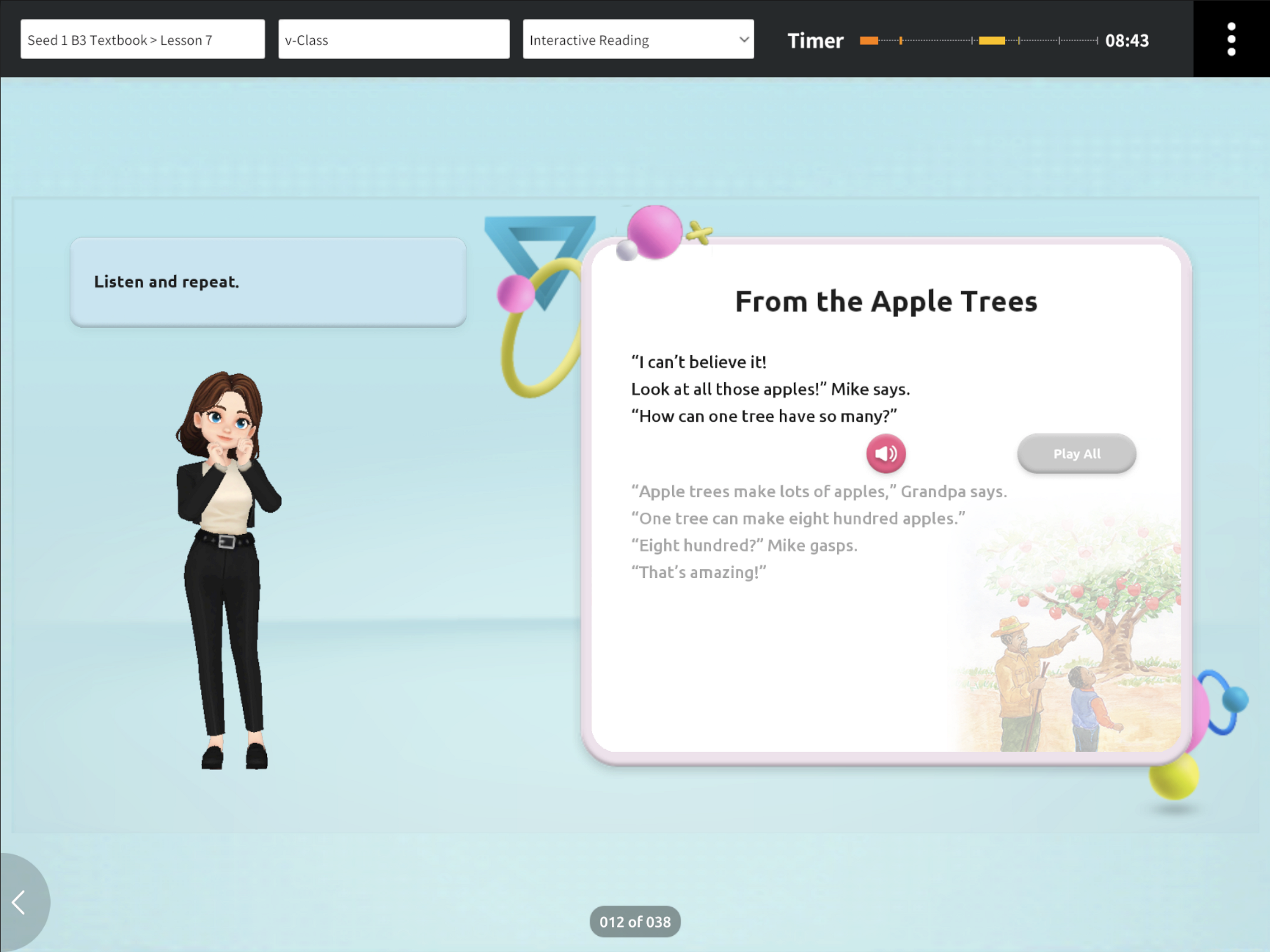Click the page indicator 012 of 038
The height and width of the screenshot is (952, 1270).
coord(635,922)
